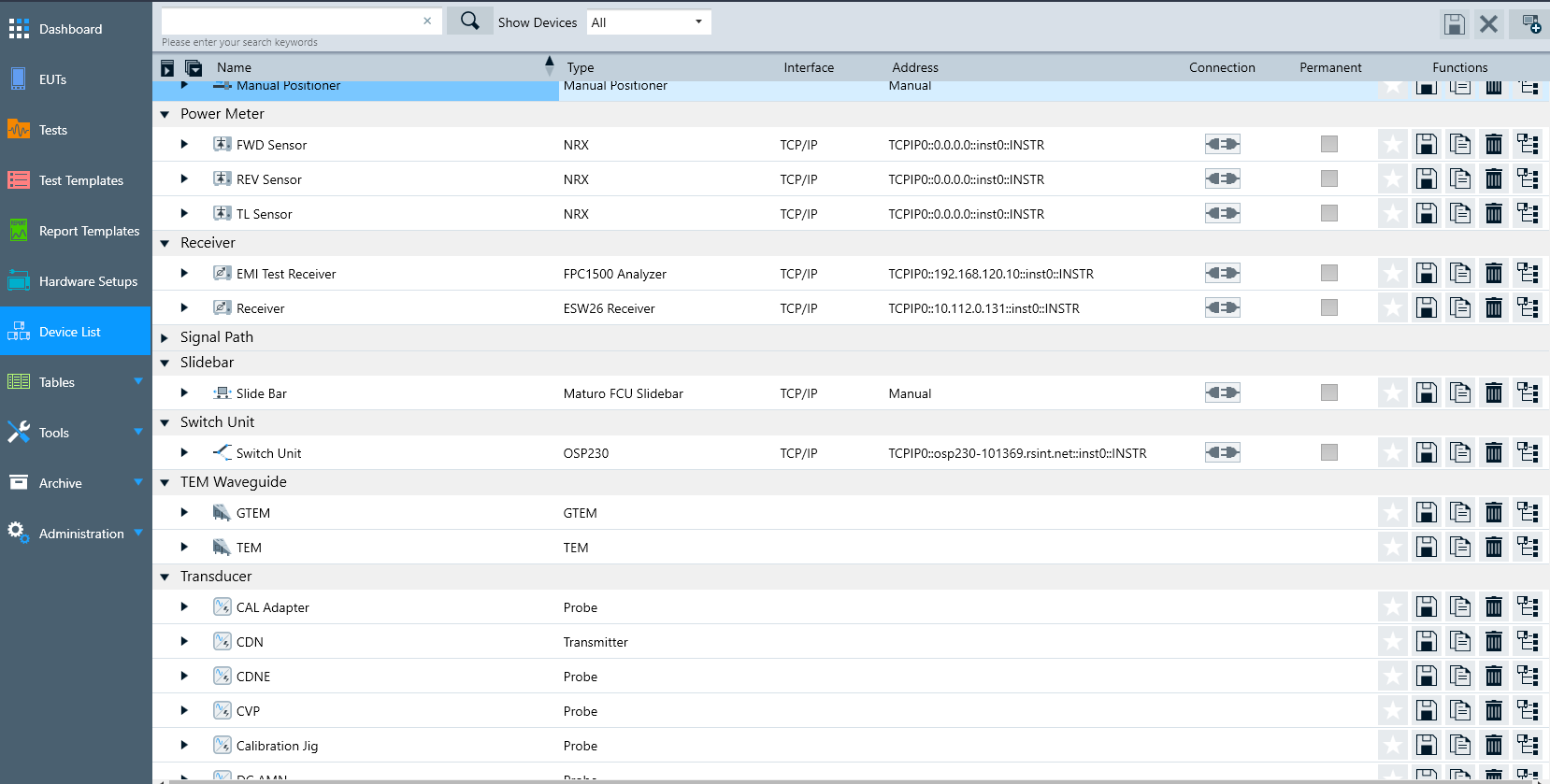The width and height of the screenshot is (1550, 784).
Task: Copy the EMI Test Receiver device
Action: pyautogui.click(x=1459, y=273)
